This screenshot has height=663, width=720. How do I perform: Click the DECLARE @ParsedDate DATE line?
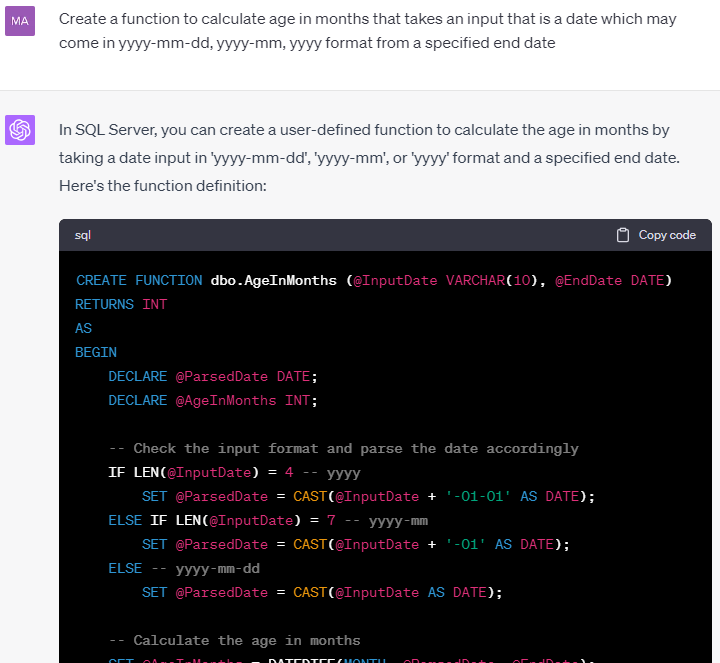(213, 376)
